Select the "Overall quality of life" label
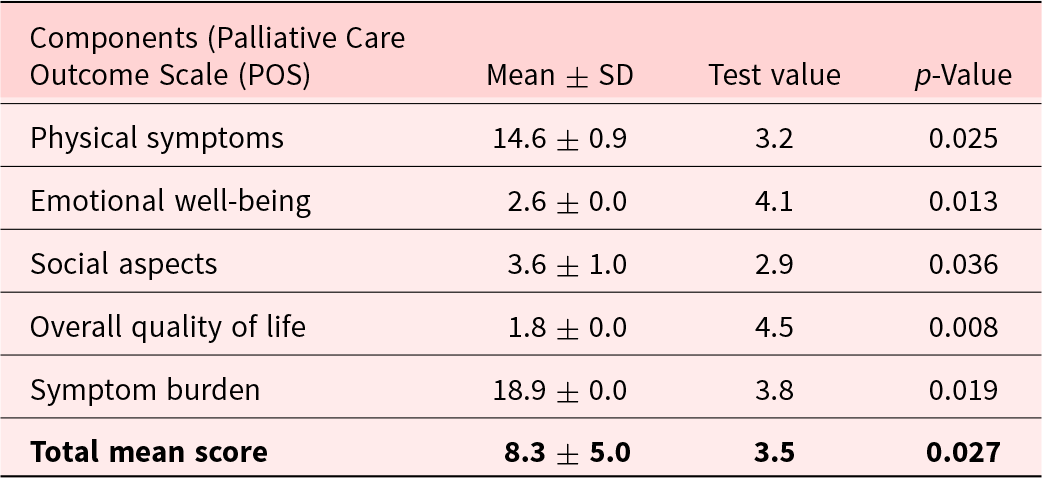The image size is (1042, 478). tap(168, 327)
